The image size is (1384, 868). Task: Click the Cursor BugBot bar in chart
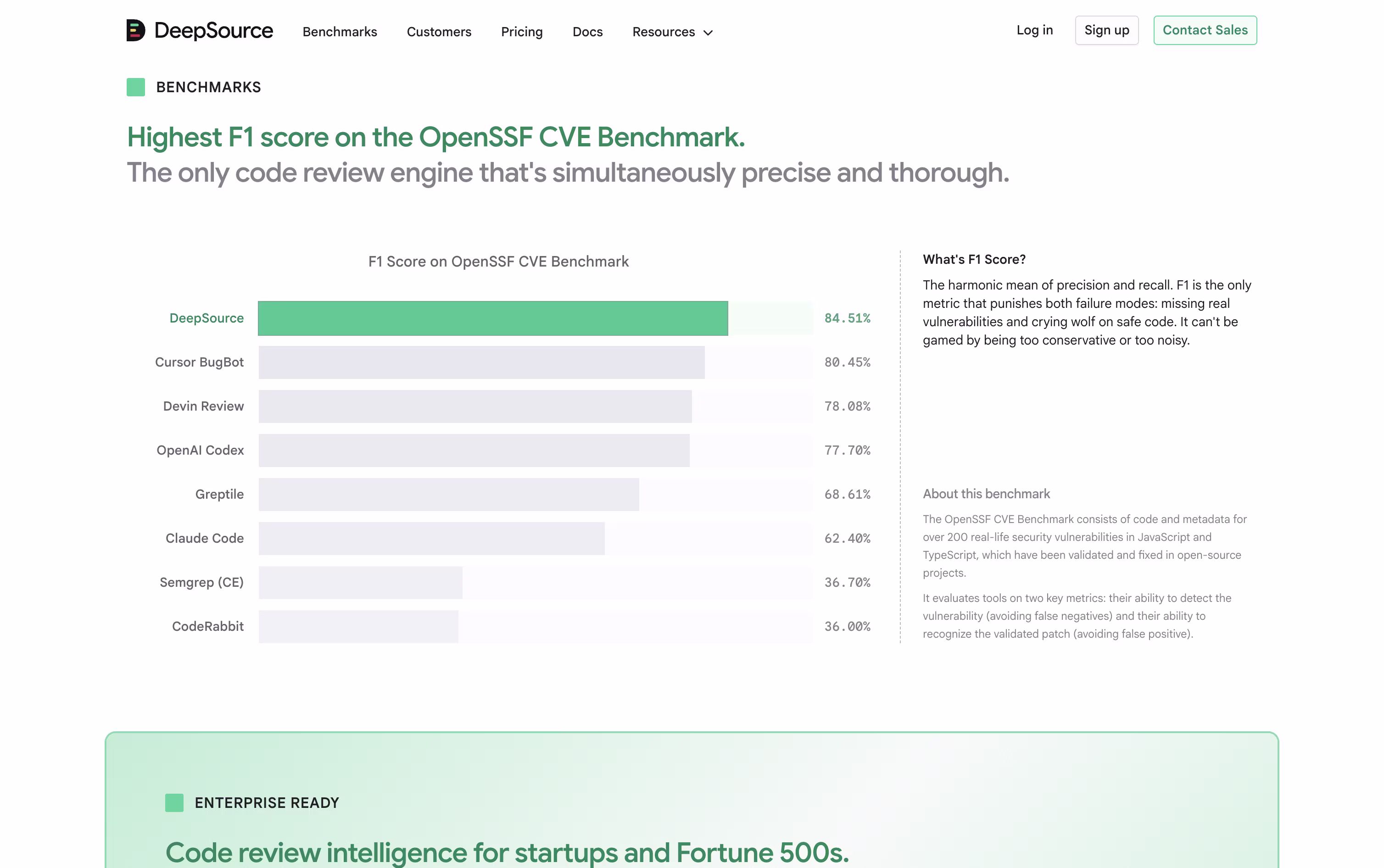click(482, 362)
